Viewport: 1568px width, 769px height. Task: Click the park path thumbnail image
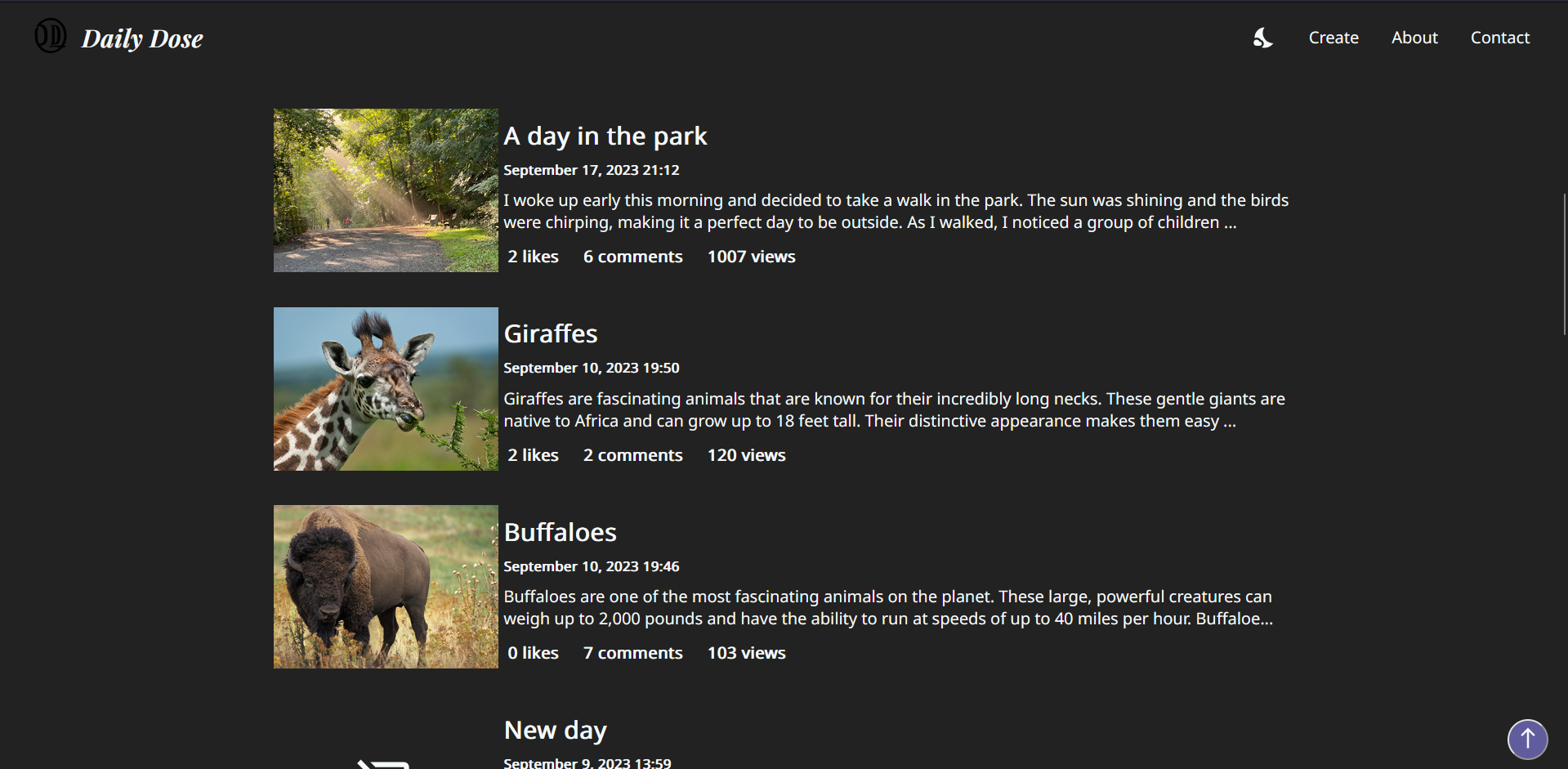click(x=385, y=190)
